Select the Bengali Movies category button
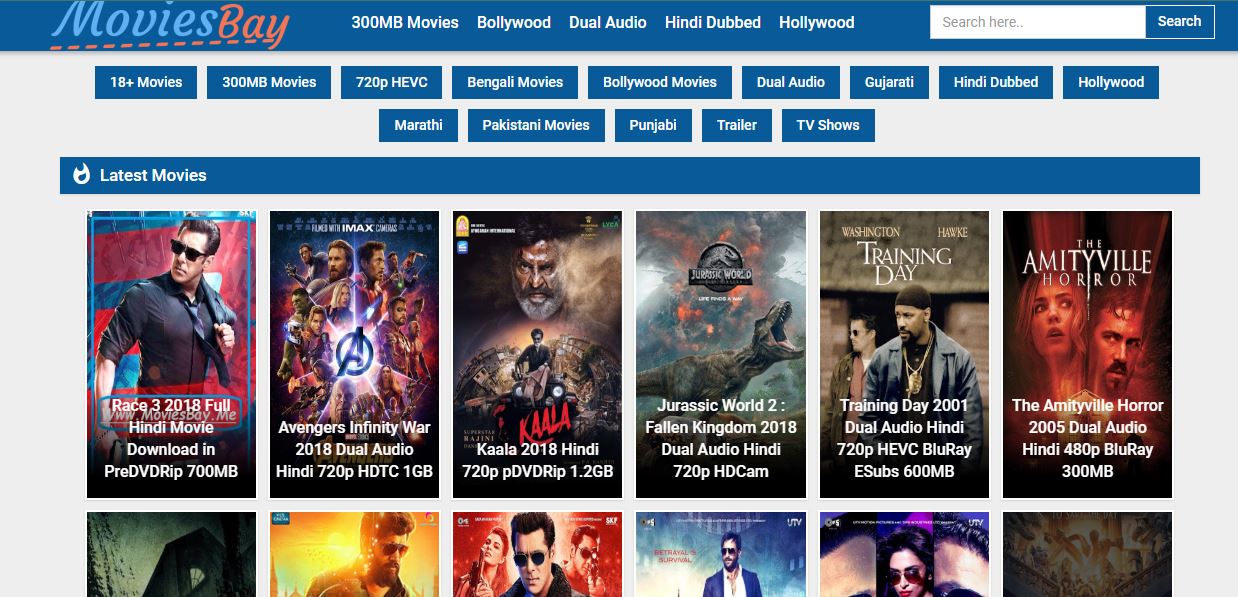This screenshot has height=597, width=1238. pos(515,82)
